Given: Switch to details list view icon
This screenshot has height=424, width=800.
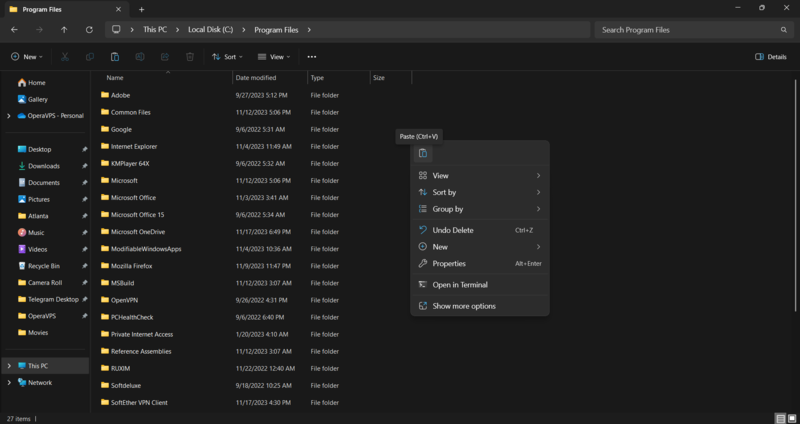Looking at the screenshot, I should 779,417.
